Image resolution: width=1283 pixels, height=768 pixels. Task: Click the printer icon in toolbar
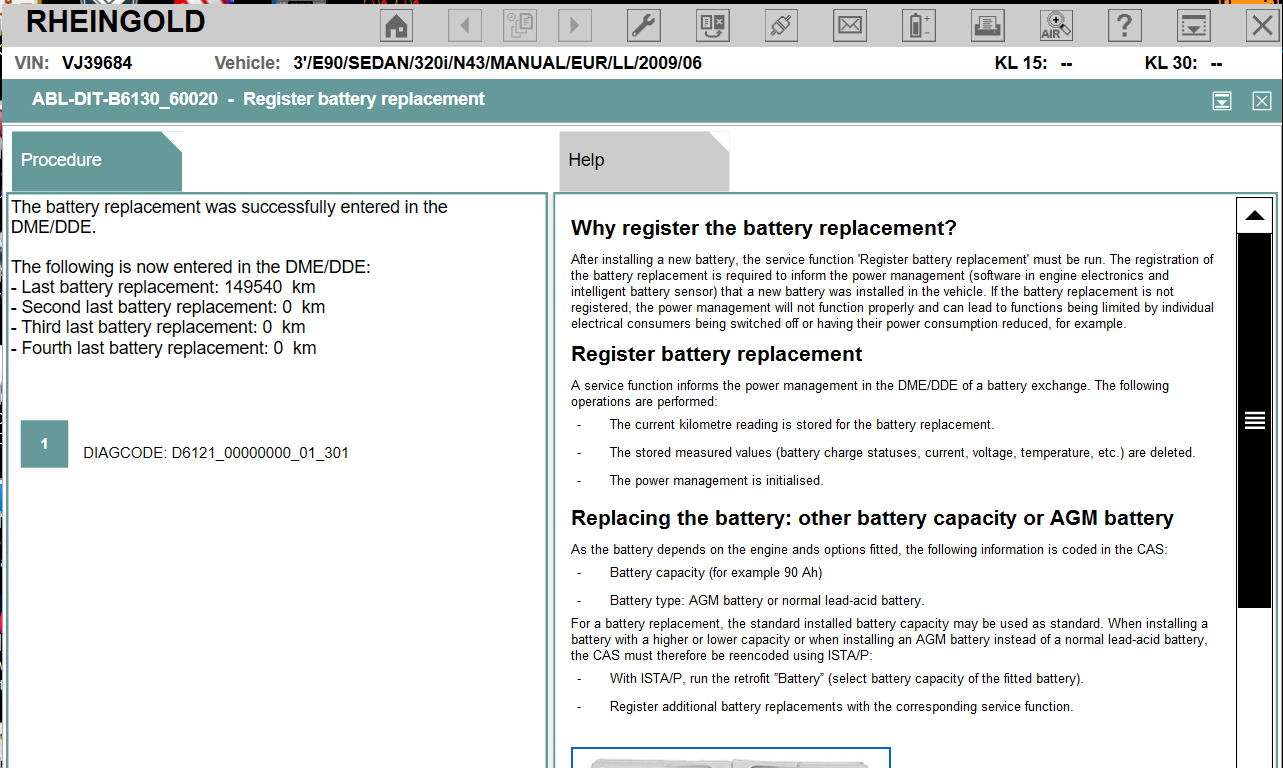click(987, 25)
